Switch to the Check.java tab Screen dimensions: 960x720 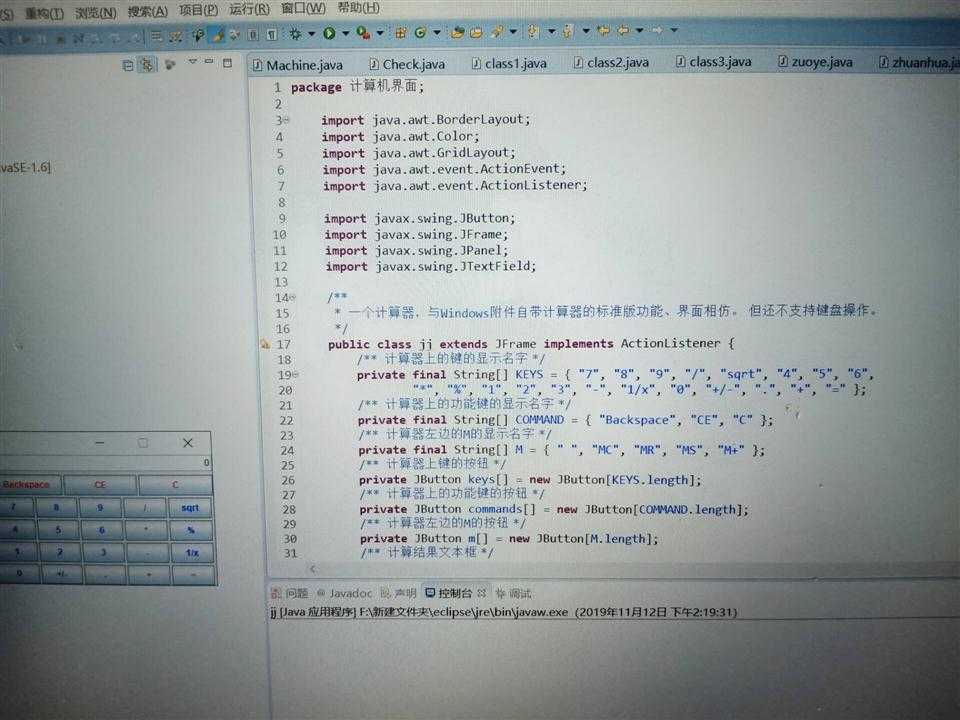pos(408,64)
